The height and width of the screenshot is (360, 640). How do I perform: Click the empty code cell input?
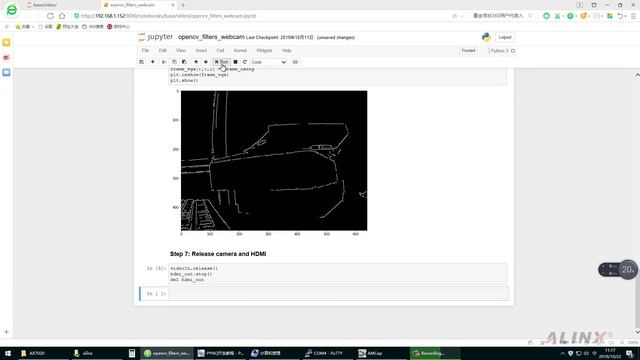[x=338, y=293]
